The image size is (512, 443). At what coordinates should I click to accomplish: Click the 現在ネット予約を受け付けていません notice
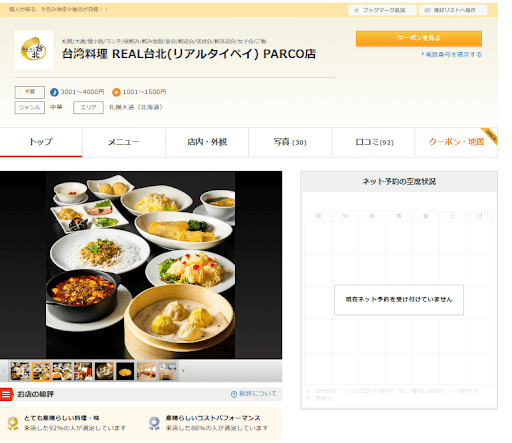point(399,300)
